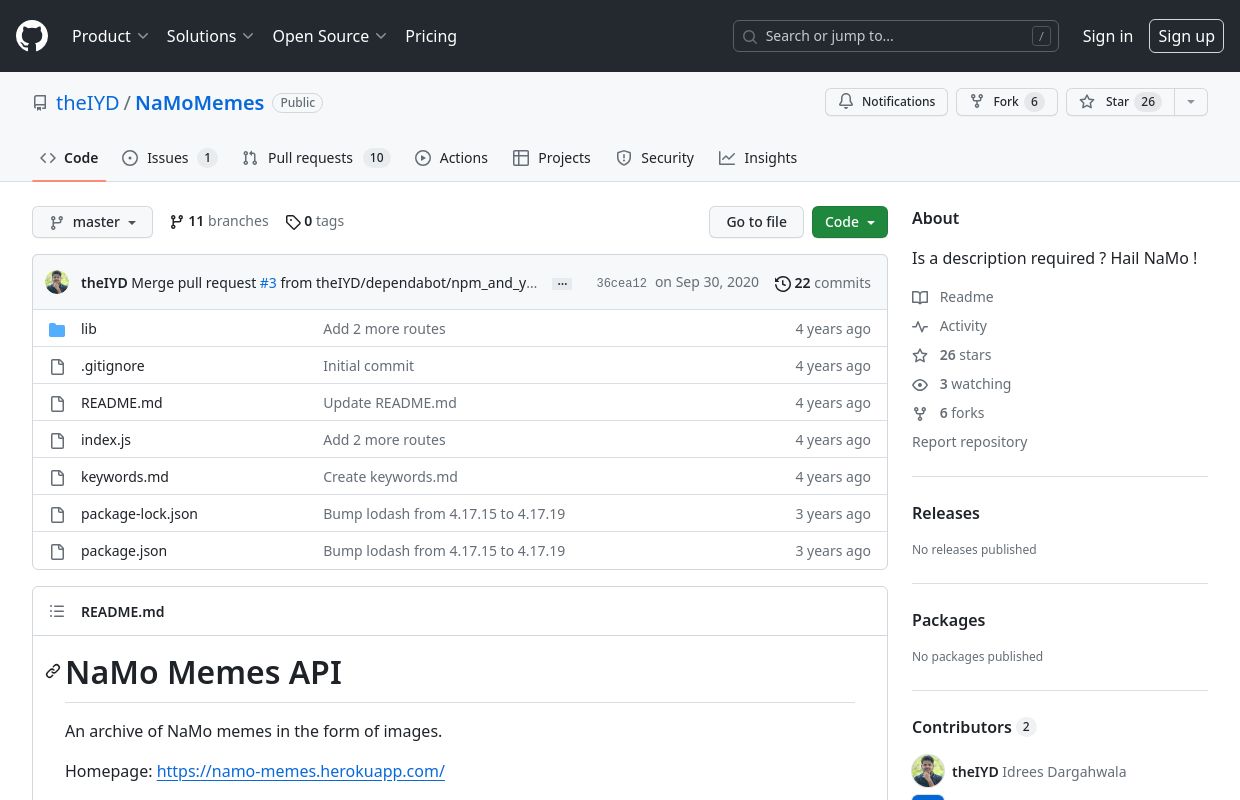The height and width of the screenshot is (800, 1240).
Task: Click the lib folder icon
Action: [x=57, y=329]
